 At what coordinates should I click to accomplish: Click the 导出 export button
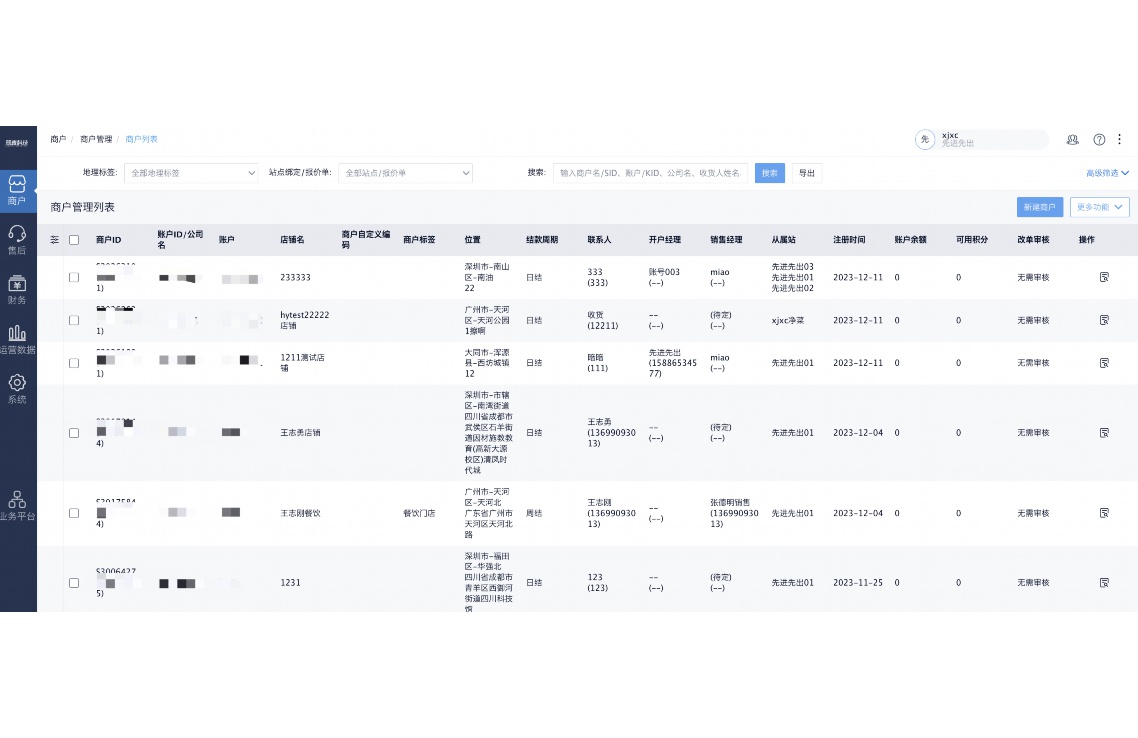(806, 173)
